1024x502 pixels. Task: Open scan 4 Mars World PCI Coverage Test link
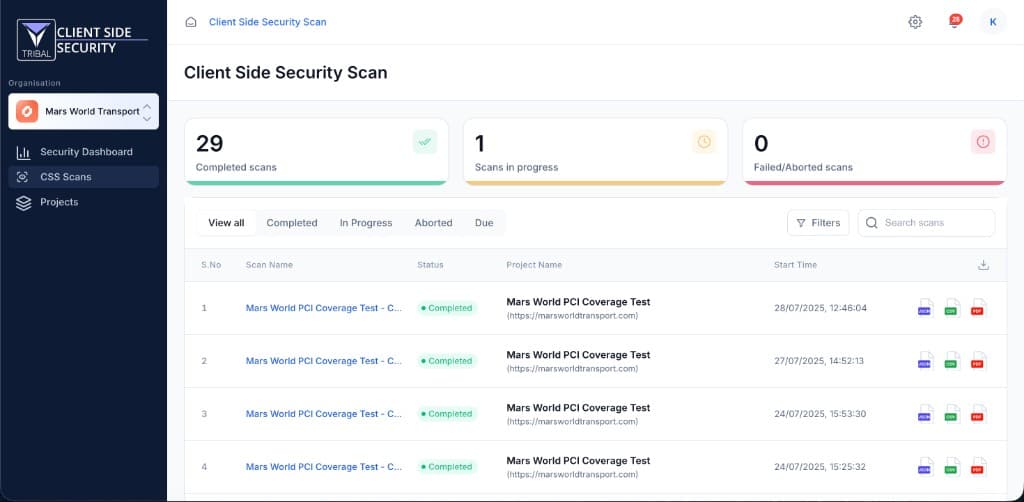324,467
